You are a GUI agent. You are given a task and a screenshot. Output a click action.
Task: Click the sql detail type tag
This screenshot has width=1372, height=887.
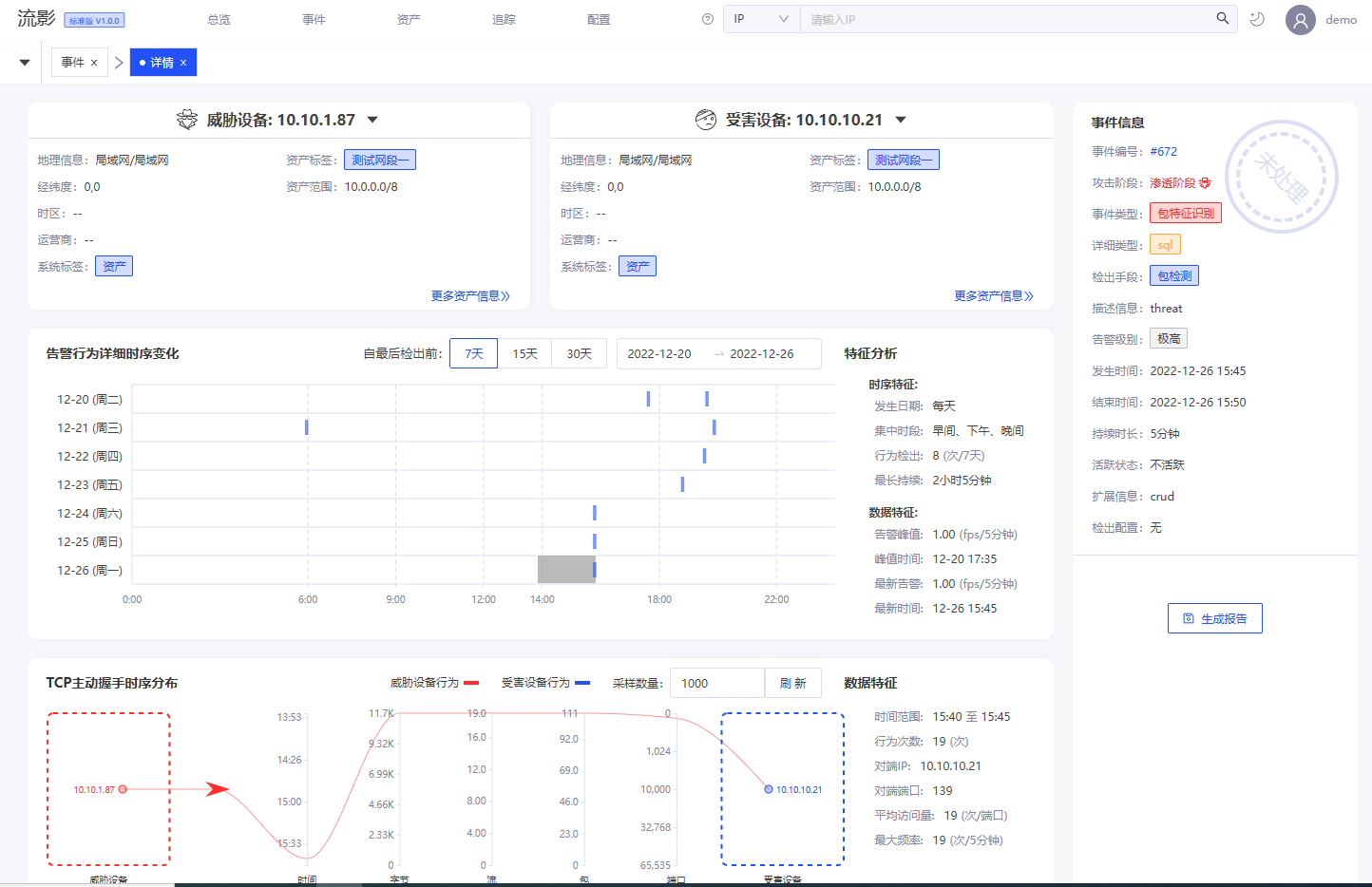1165,244
